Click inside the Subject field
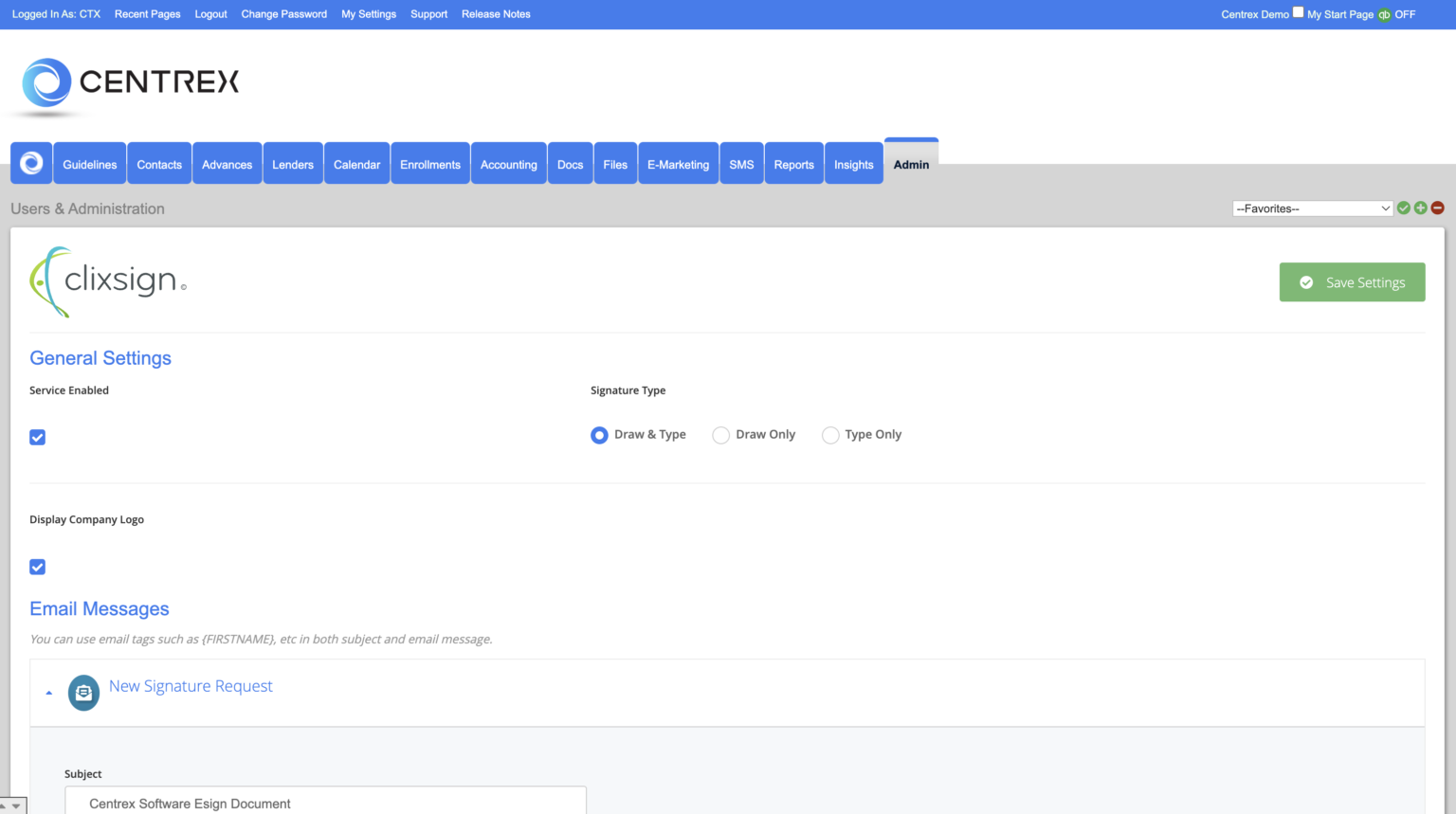 pyautogui.click(x=325, y=804)
